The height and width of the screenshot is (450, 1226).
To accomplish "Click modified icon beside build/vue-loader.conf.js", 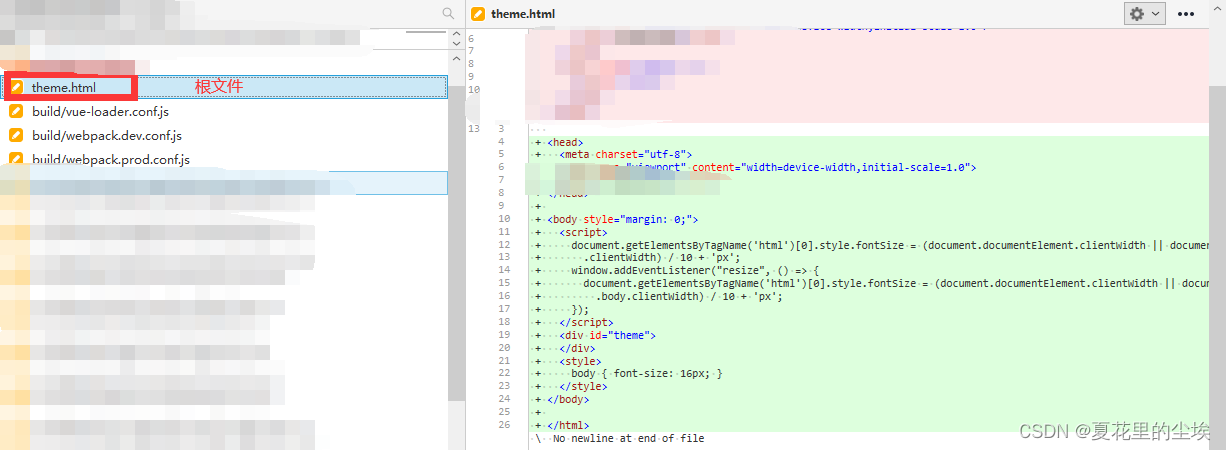I will [x=16, y=111].
